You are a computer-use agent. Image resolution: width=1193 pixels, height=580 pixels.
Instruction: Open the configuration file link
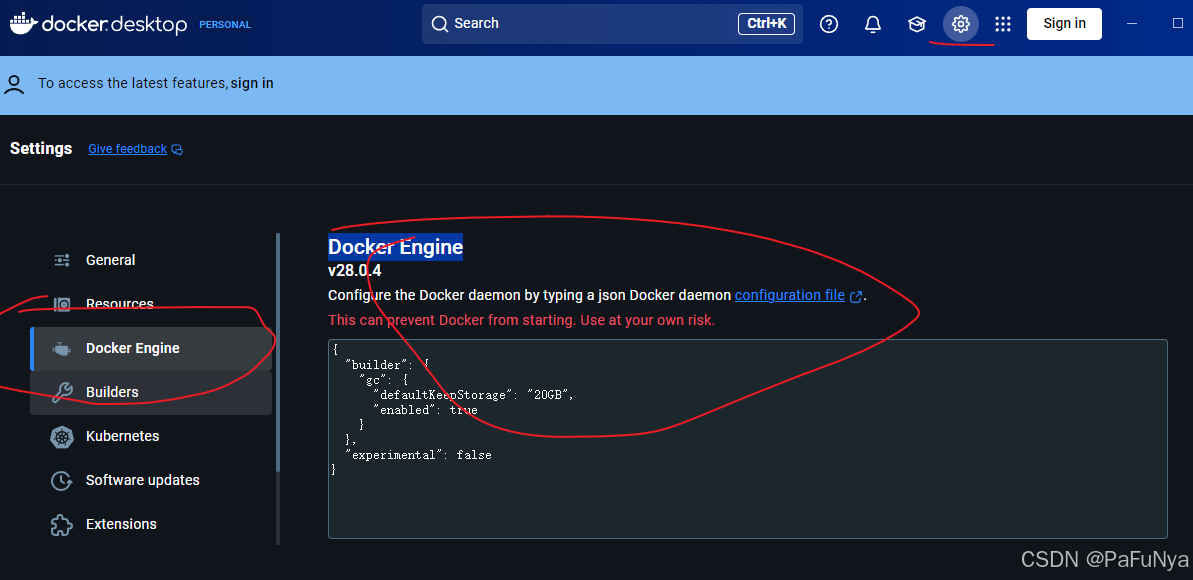(x=790, y=295)
